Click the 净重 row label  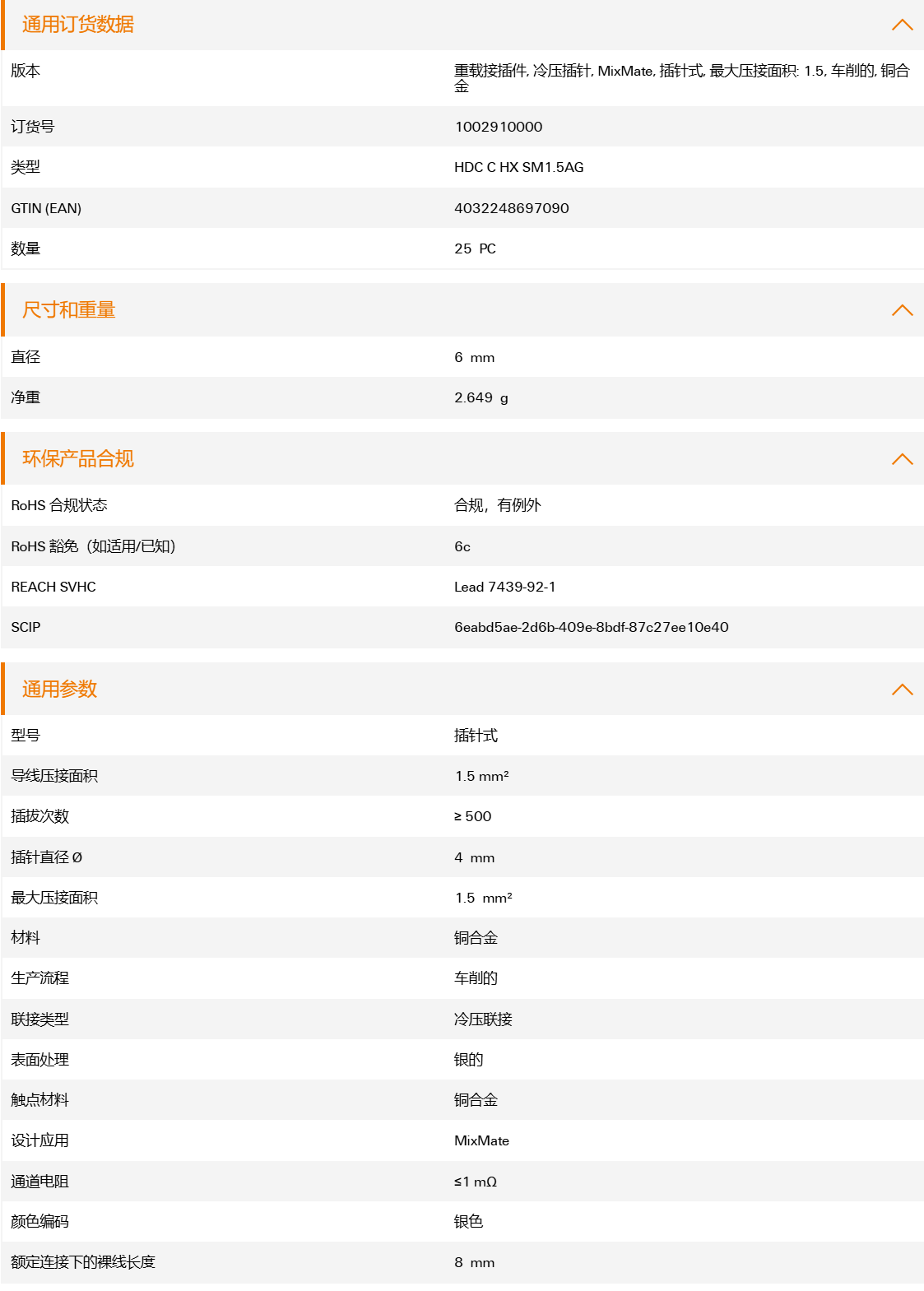[x=26, y=397]
